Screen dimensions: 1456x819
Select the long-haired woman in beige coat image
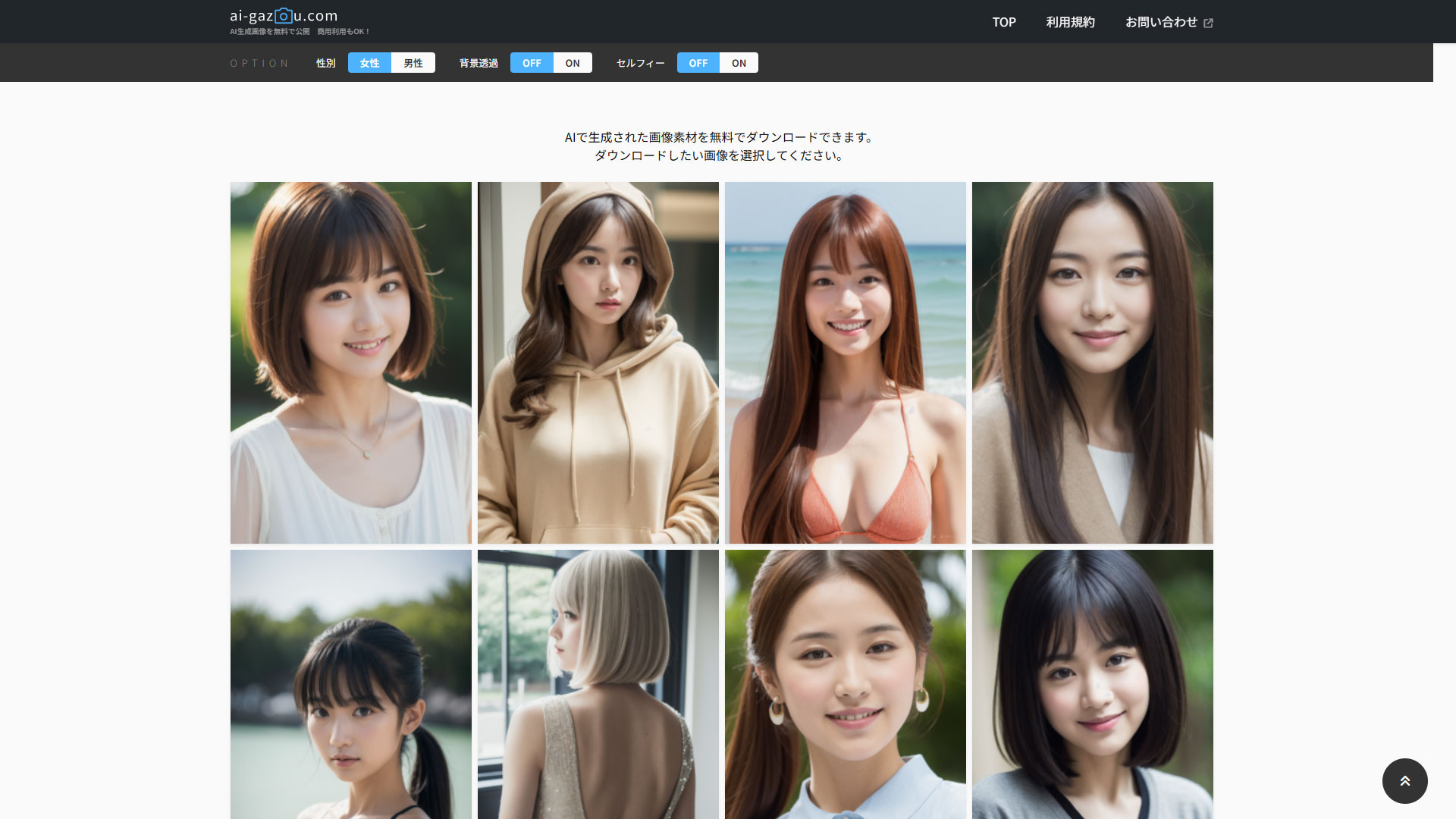click(x=1093, y=362)
